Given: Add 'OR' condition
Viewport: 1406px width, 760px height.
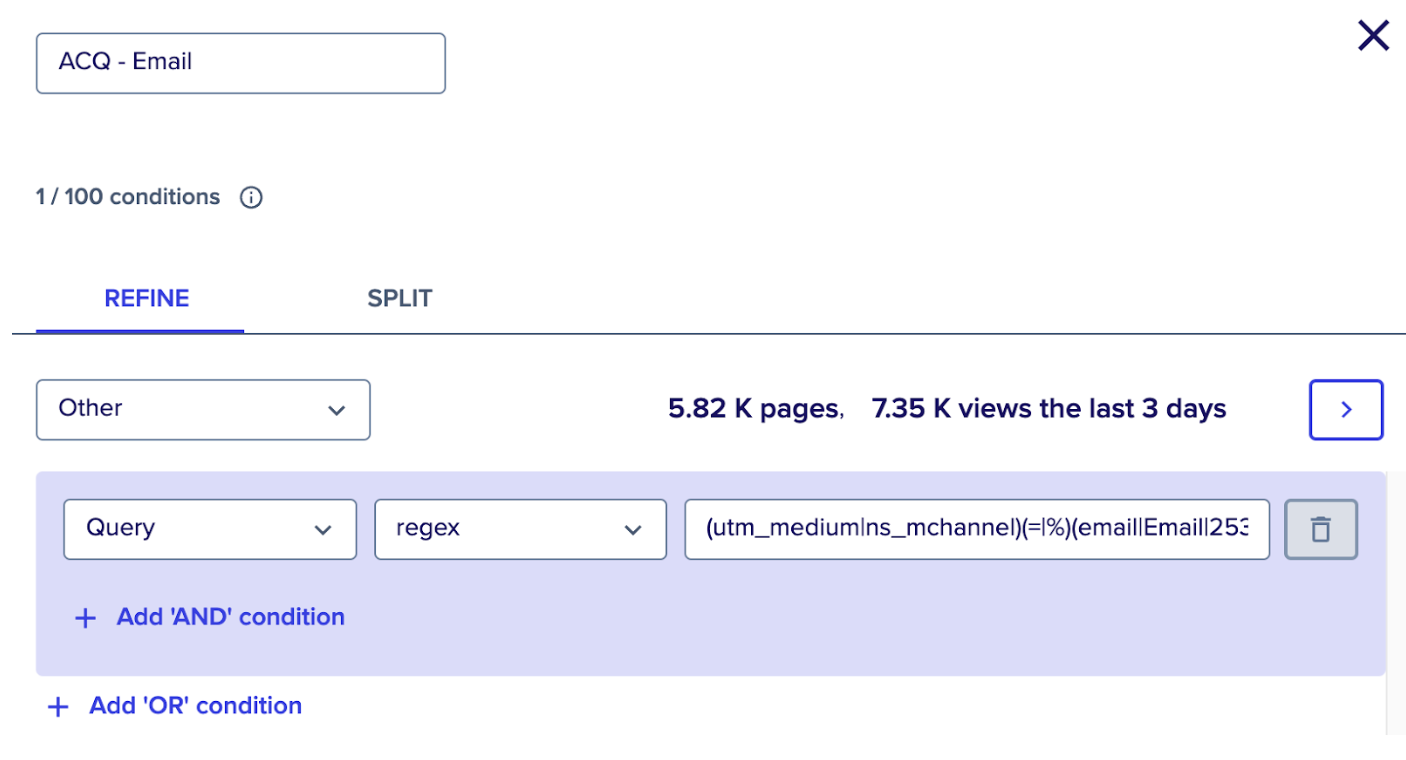Looking at the screenshot, I should [175, 706].
